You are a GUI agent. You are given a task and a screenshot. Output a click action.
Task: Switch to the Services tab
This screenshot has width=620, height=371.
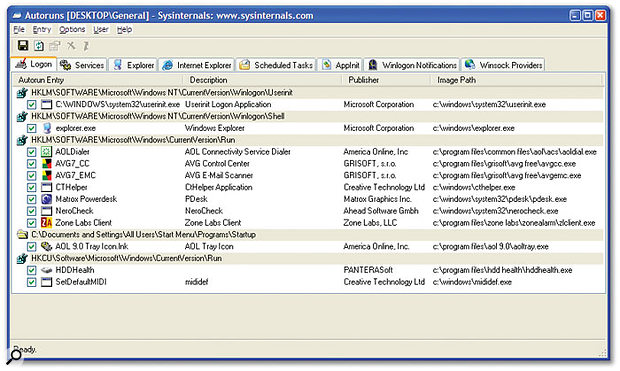(x=83, y=65)
